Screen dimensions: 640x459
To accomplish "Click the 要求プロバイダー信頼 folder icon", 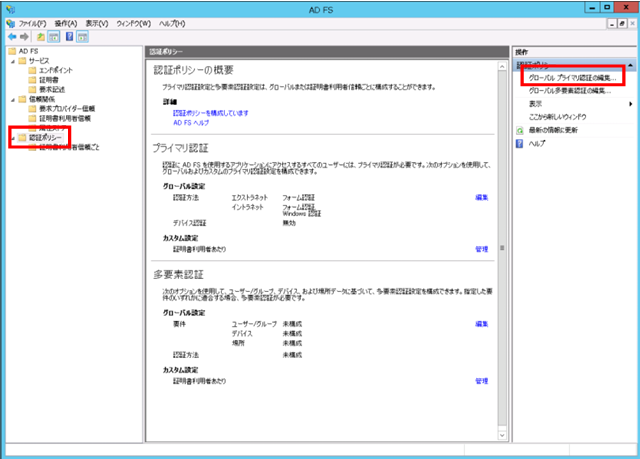I will click(x=32, y=109).
